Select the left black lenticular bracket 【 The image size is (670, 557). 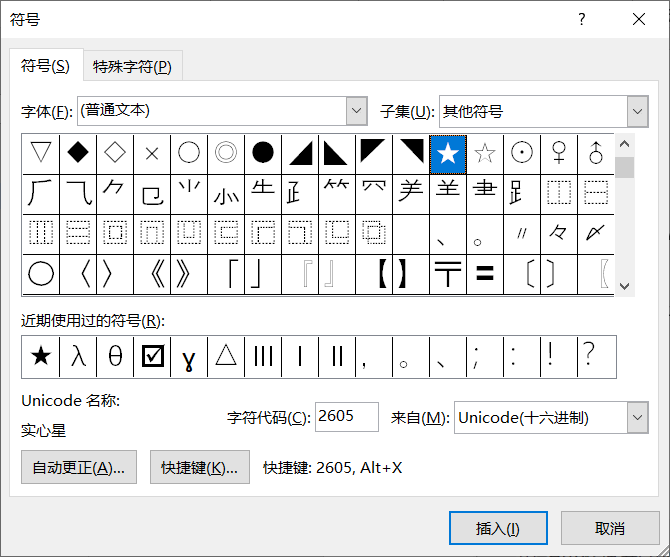(374, 274)
